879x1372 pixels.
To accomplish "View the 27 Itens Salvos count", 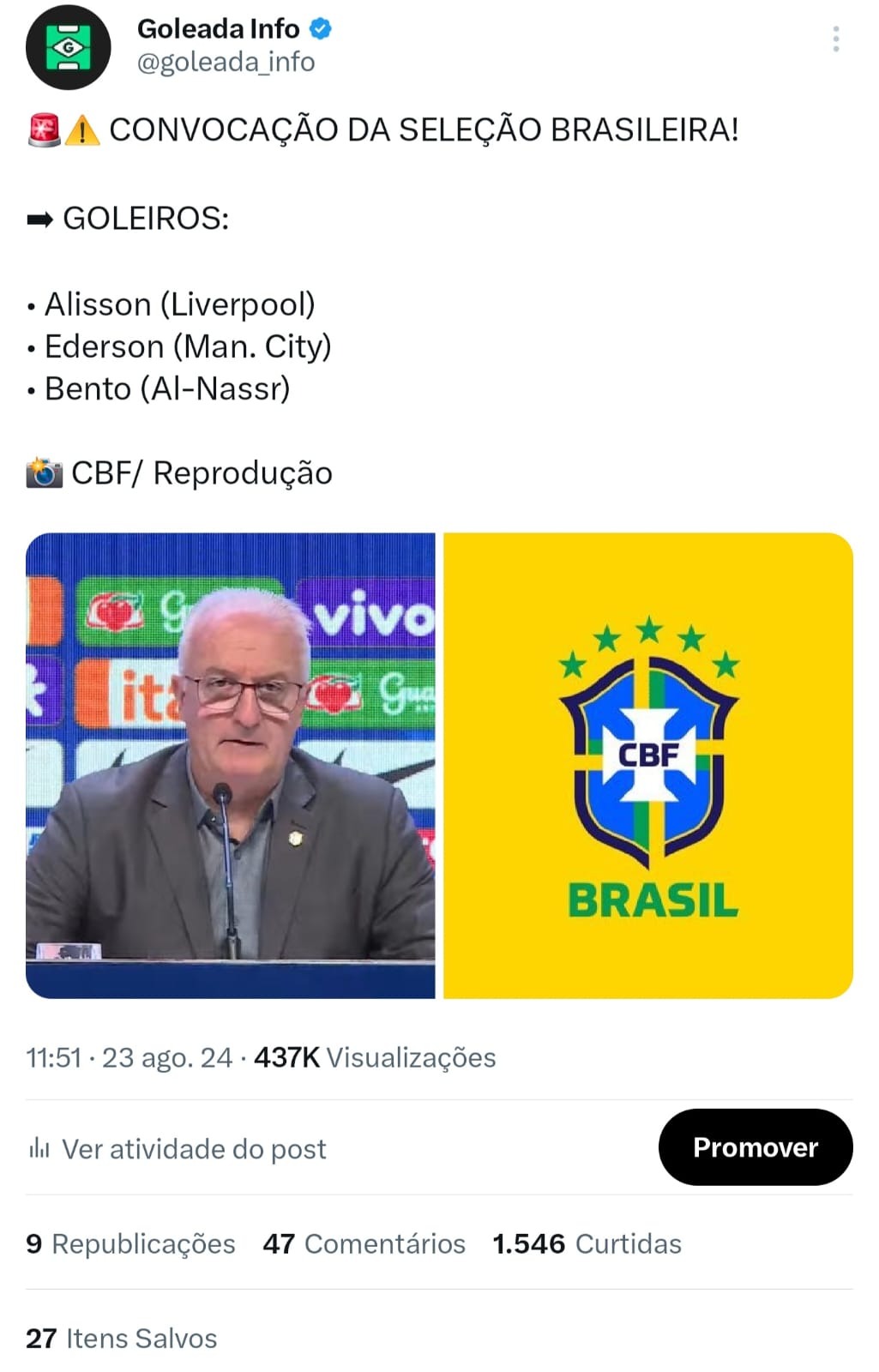I will click(121, 1338).
